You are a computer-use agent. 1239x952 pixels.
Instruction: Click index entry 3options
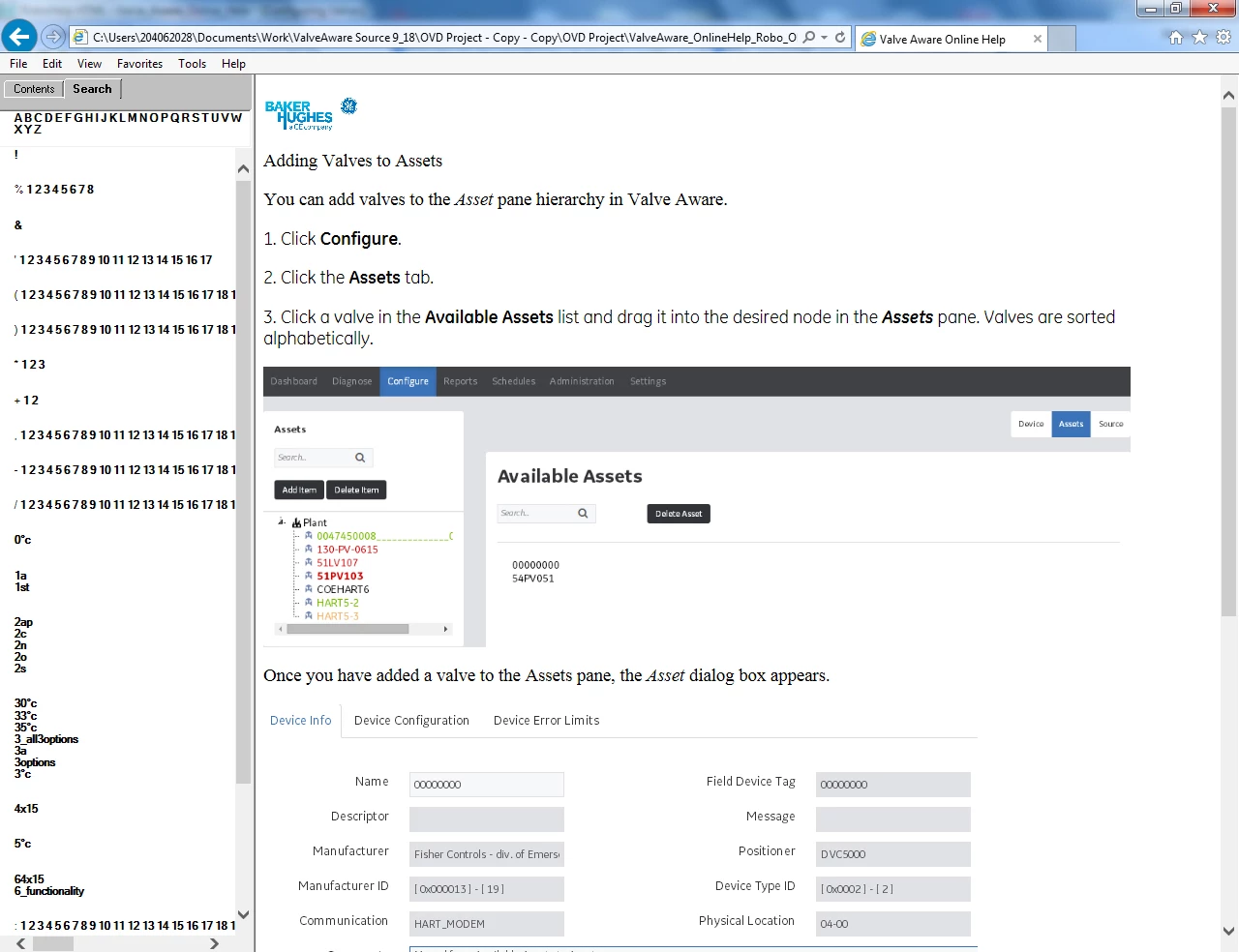35,762
